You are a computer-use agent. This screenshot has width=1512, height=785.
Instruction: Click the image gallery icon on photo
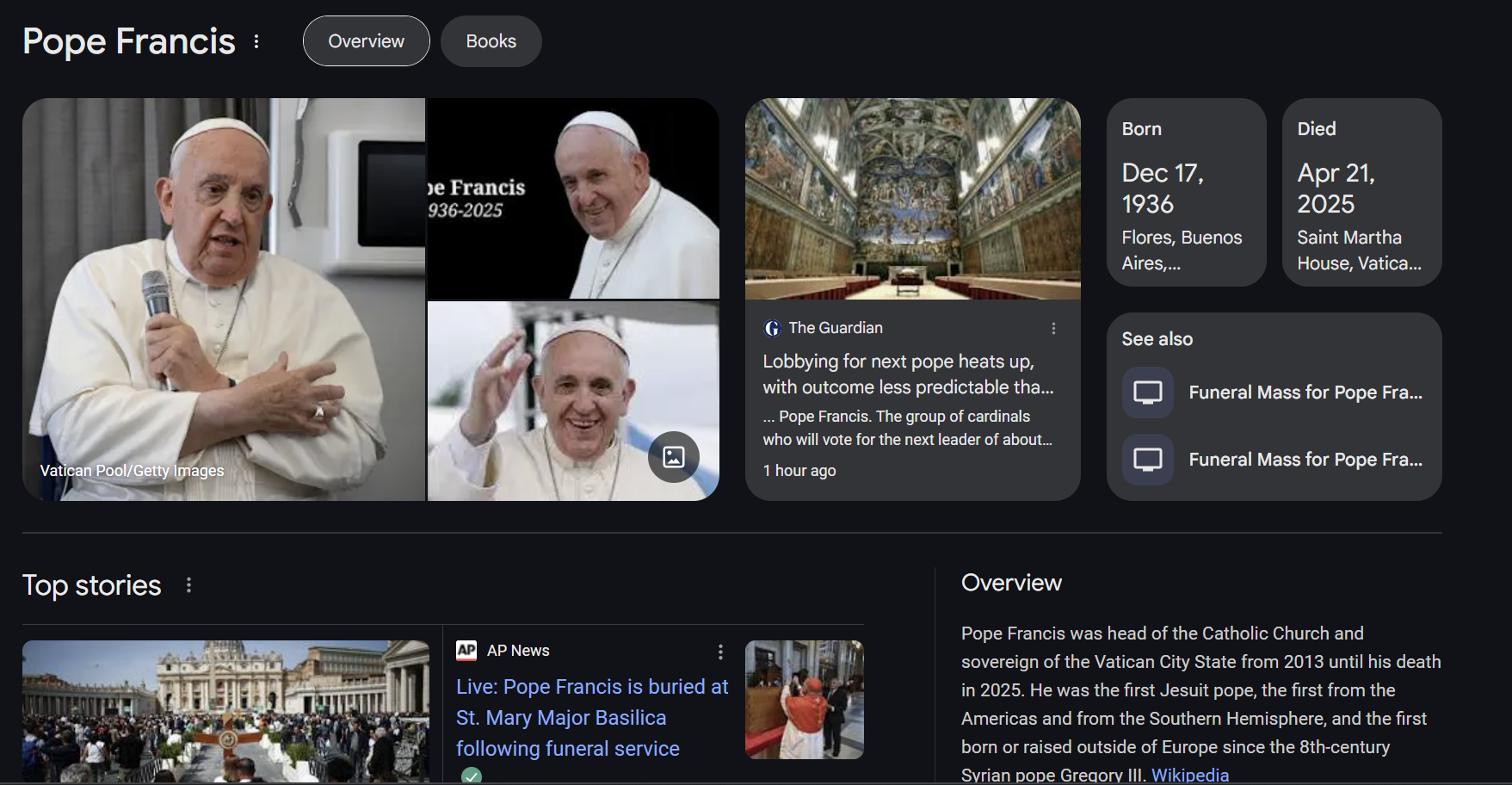[674, 457]
